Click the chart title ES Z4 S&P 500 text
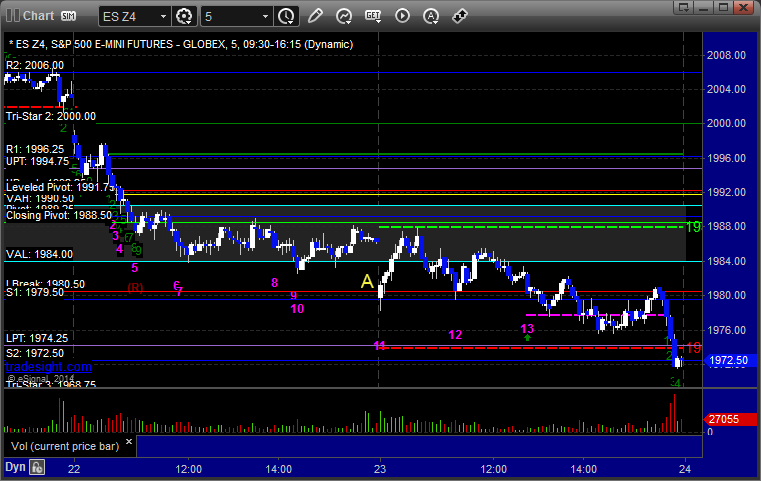The image size is (761, 481). [181, 44]
